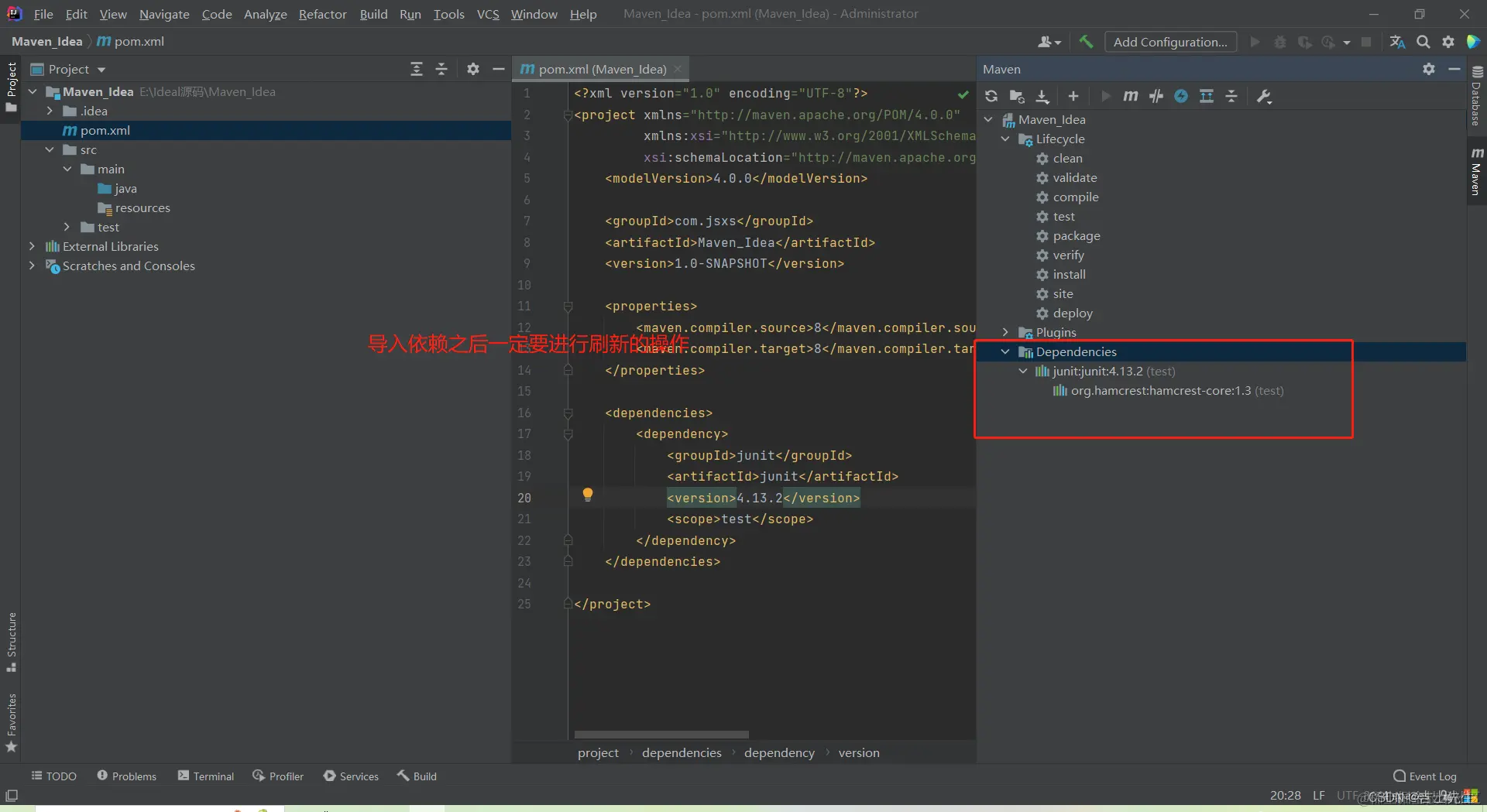Open the VCS menu
The image size is (1487, 812).
pos(488,14)
